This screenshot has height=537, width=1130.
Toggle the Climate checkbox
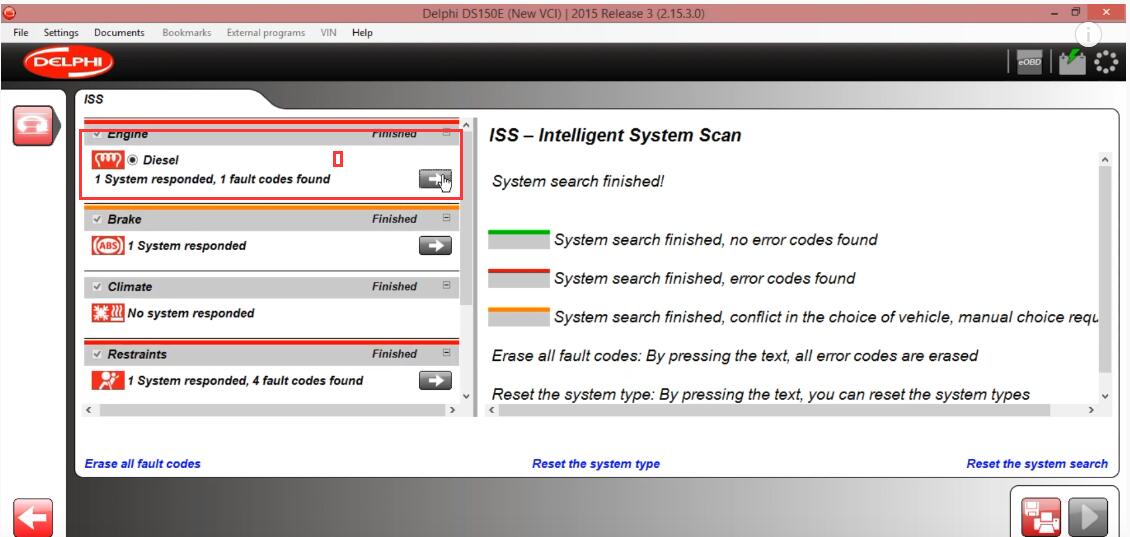pos(97,287)
